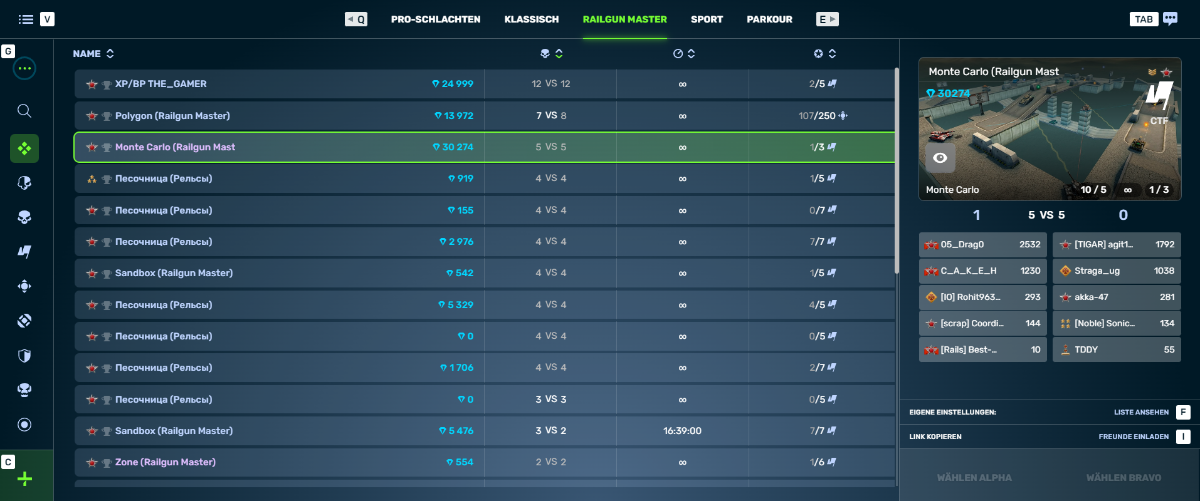Select the flag capture mode filter
Viewport: 1200px width, 501px height.
pyautogui.click(x=25, y=252)
